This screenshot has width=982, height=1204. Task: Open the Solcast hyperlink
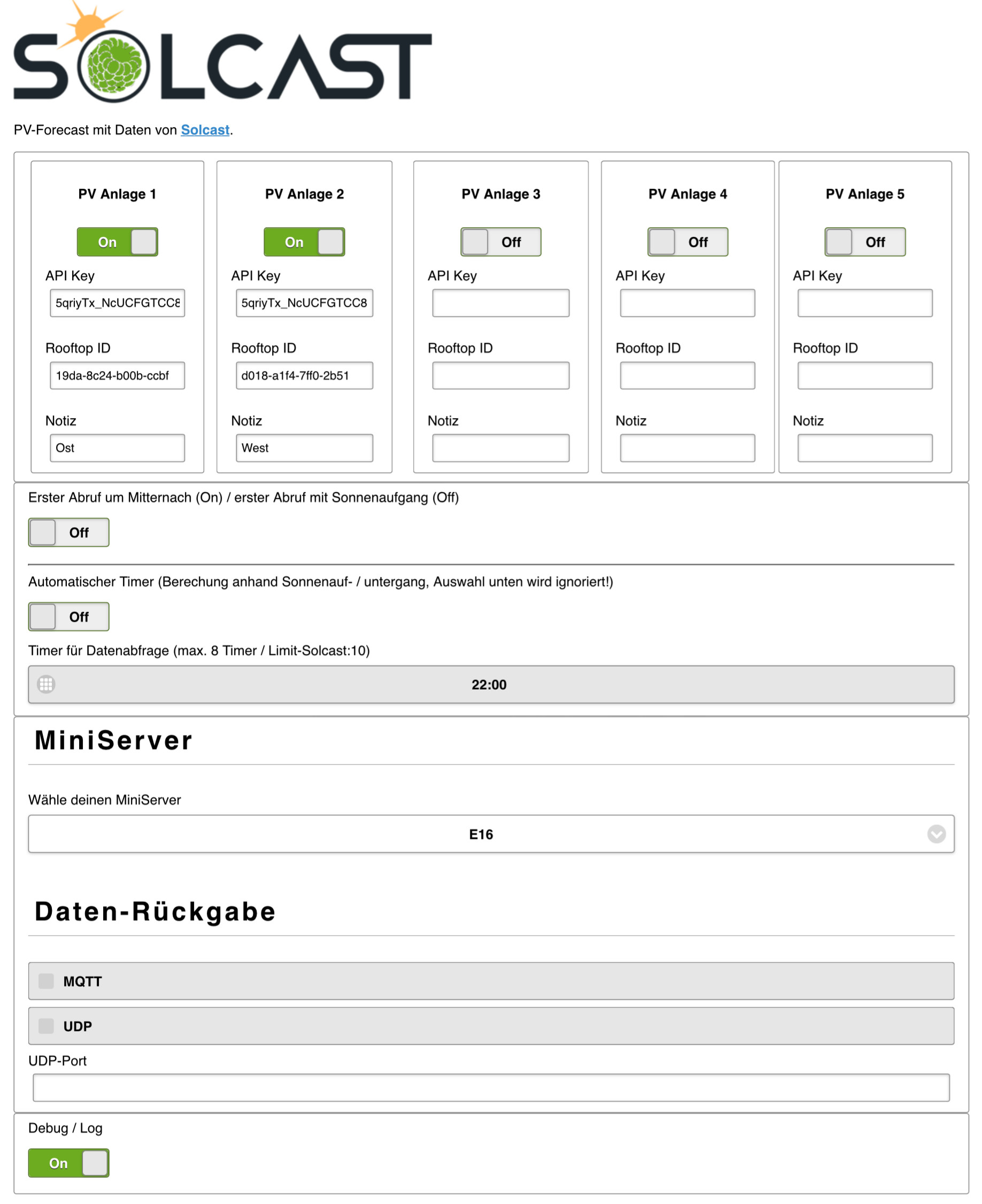[205, 130]
